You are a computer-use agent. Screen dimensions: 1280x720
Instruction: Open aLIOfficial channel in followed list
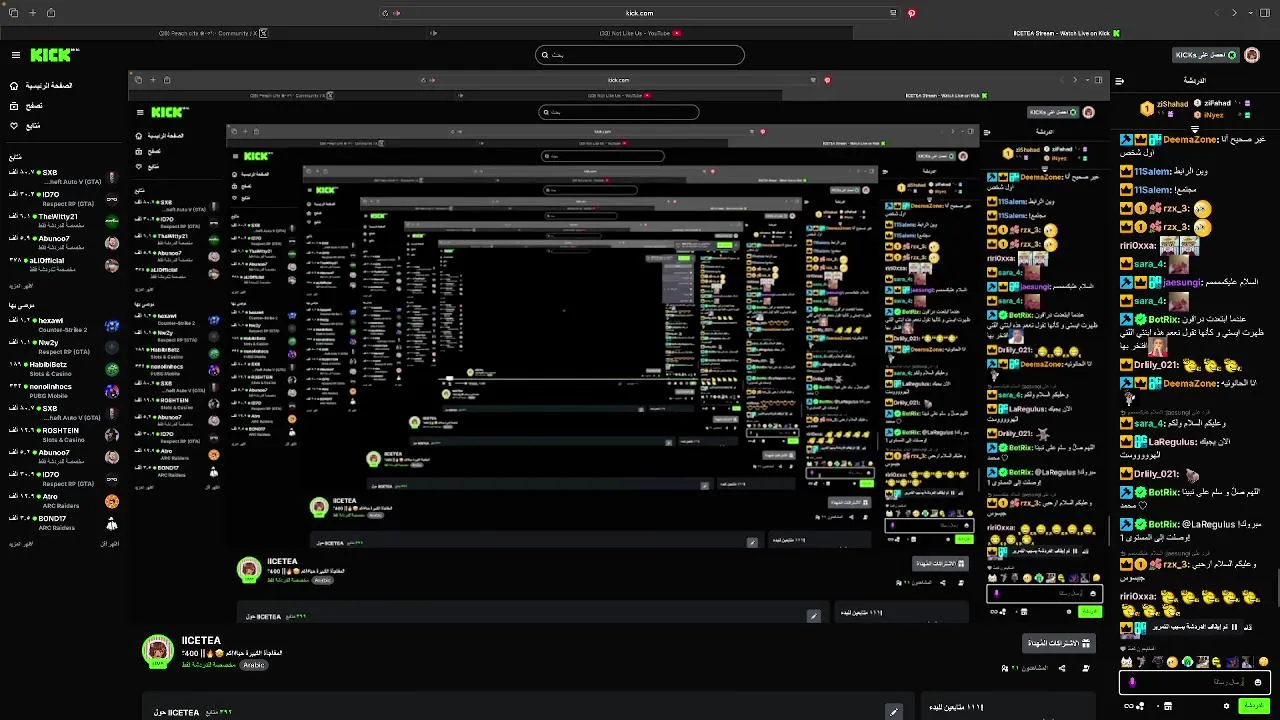pos(62,264)
